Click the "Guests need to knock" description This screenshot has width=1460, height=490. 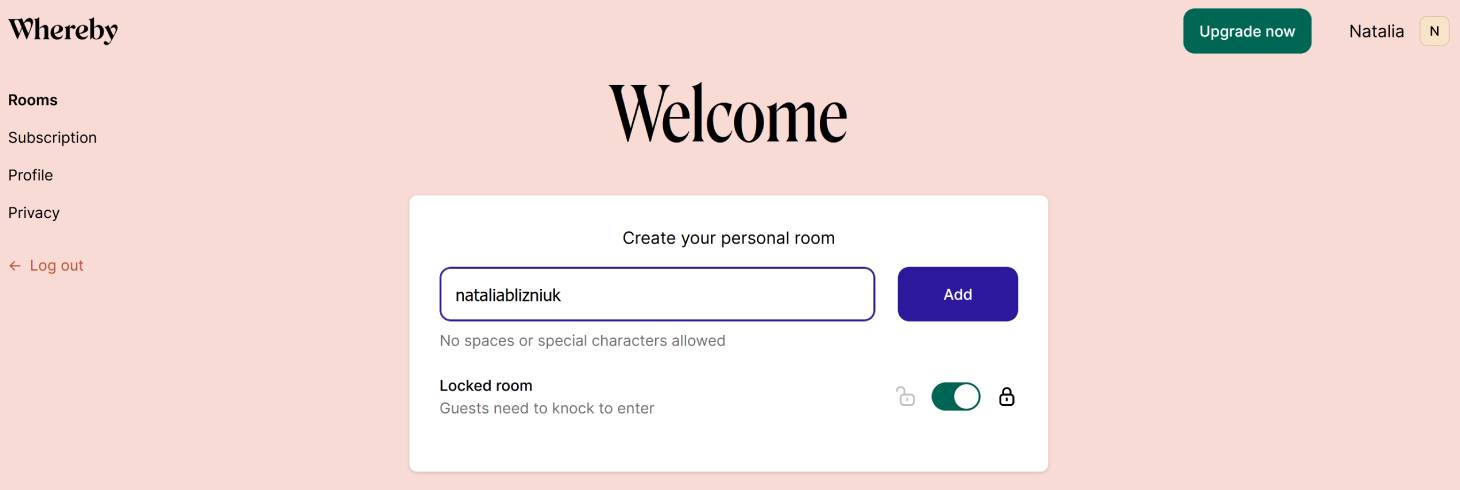click(547, 408)
